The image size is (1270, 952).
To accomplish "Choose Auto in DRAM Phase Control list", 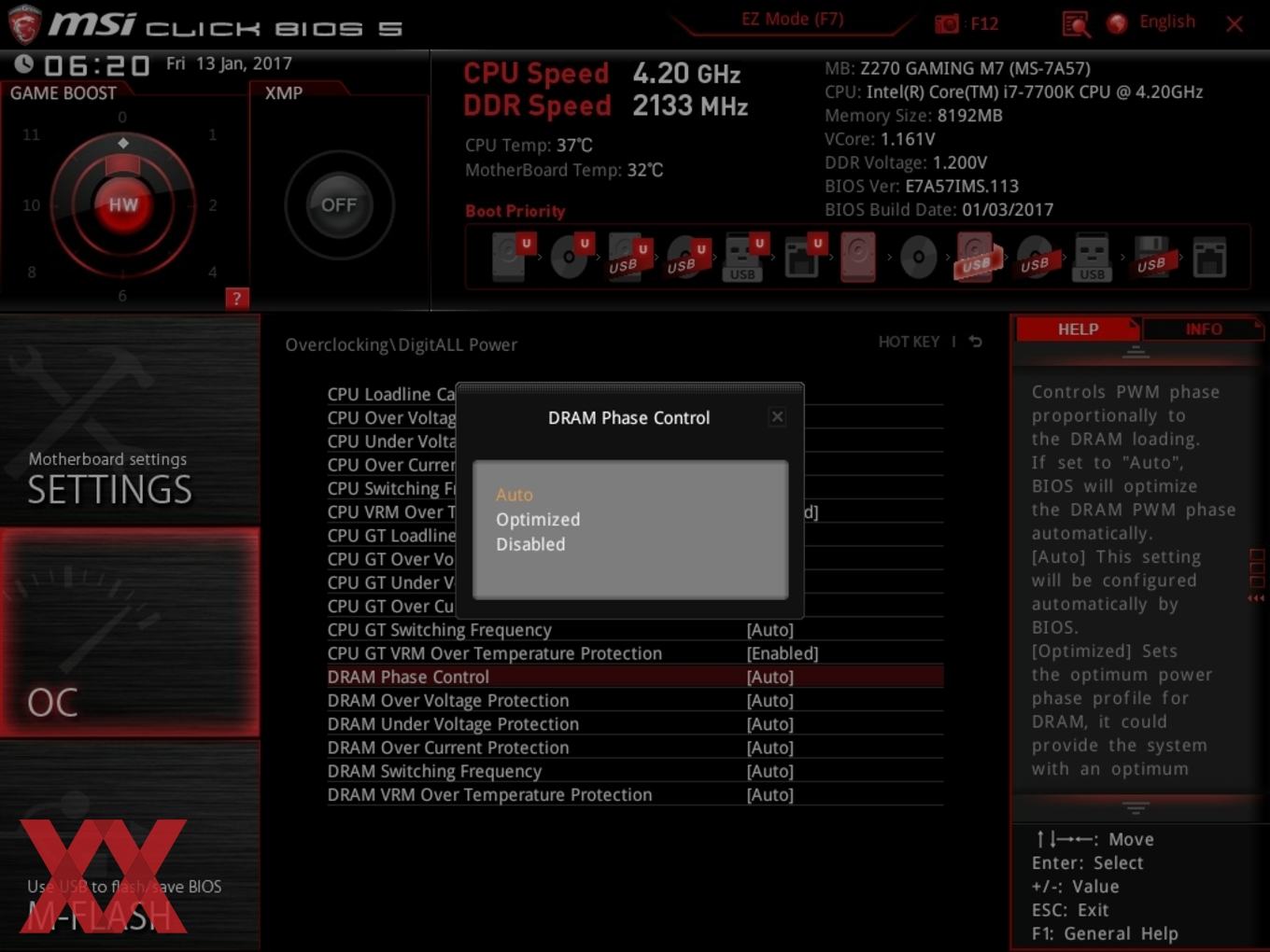I will (x=515, y=495).
